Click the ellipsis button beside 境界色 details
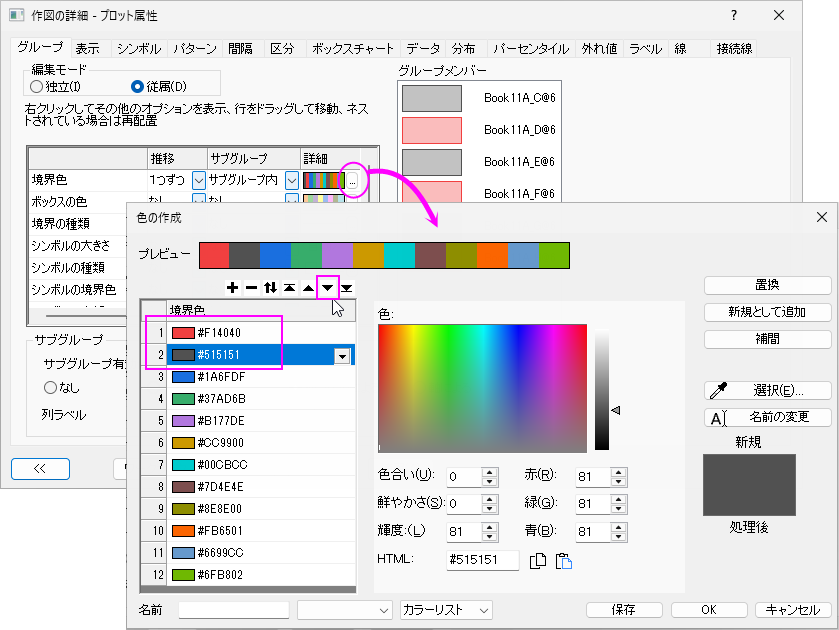The height and width of the screenshot is (630, 839). coord(352,180)
